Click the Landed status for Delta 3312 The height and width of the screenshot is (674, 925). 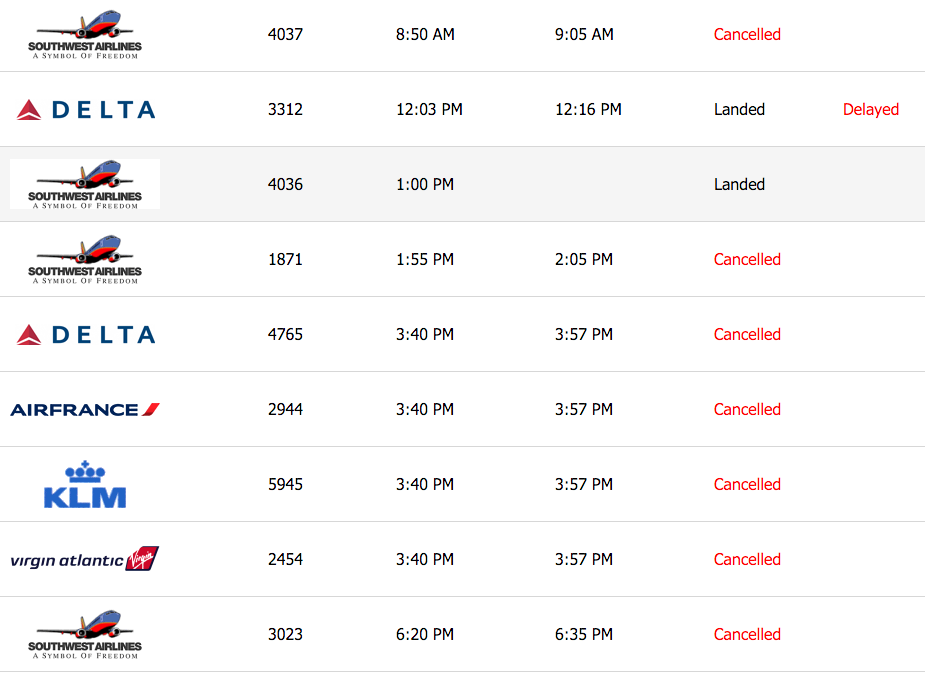739,109
